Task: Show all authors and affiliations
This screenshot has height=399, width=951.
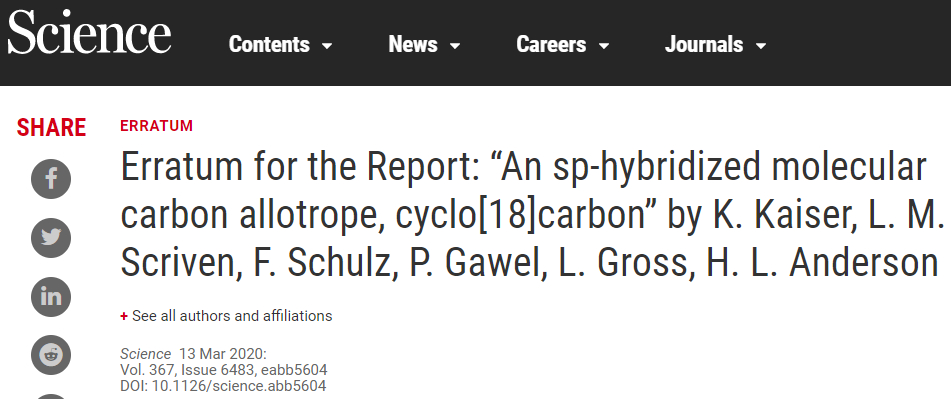Action: [x=232, y=316]
